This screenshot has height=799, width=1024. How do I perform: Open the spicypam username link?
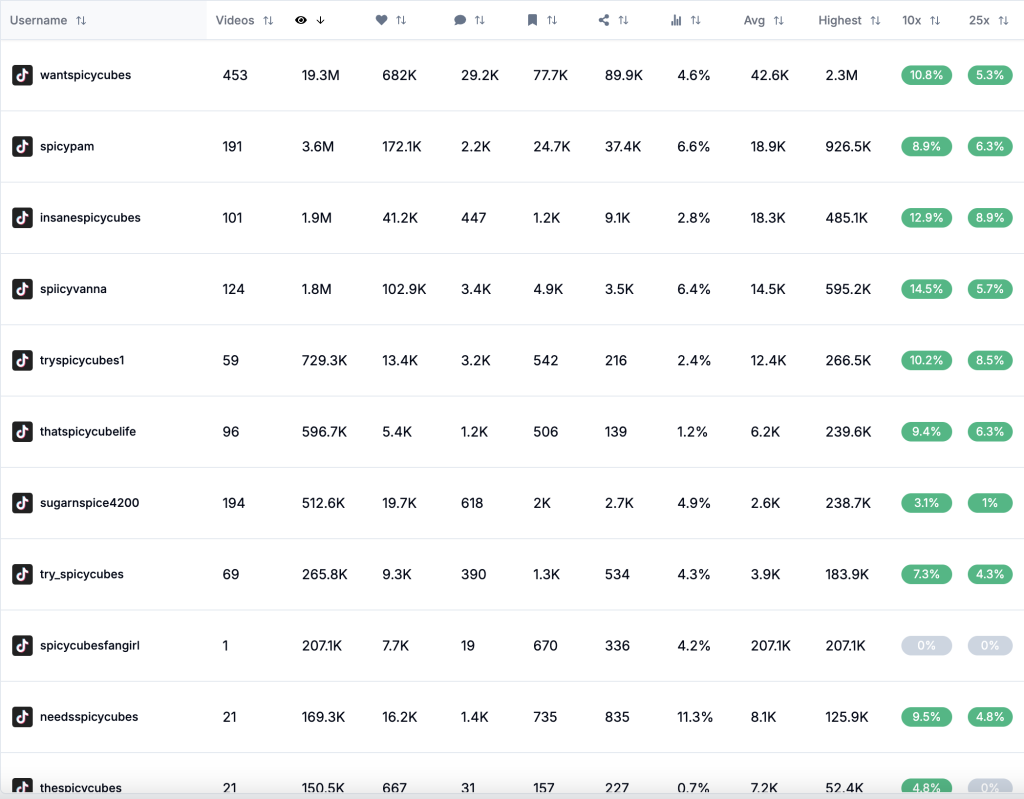click(67, 146)
